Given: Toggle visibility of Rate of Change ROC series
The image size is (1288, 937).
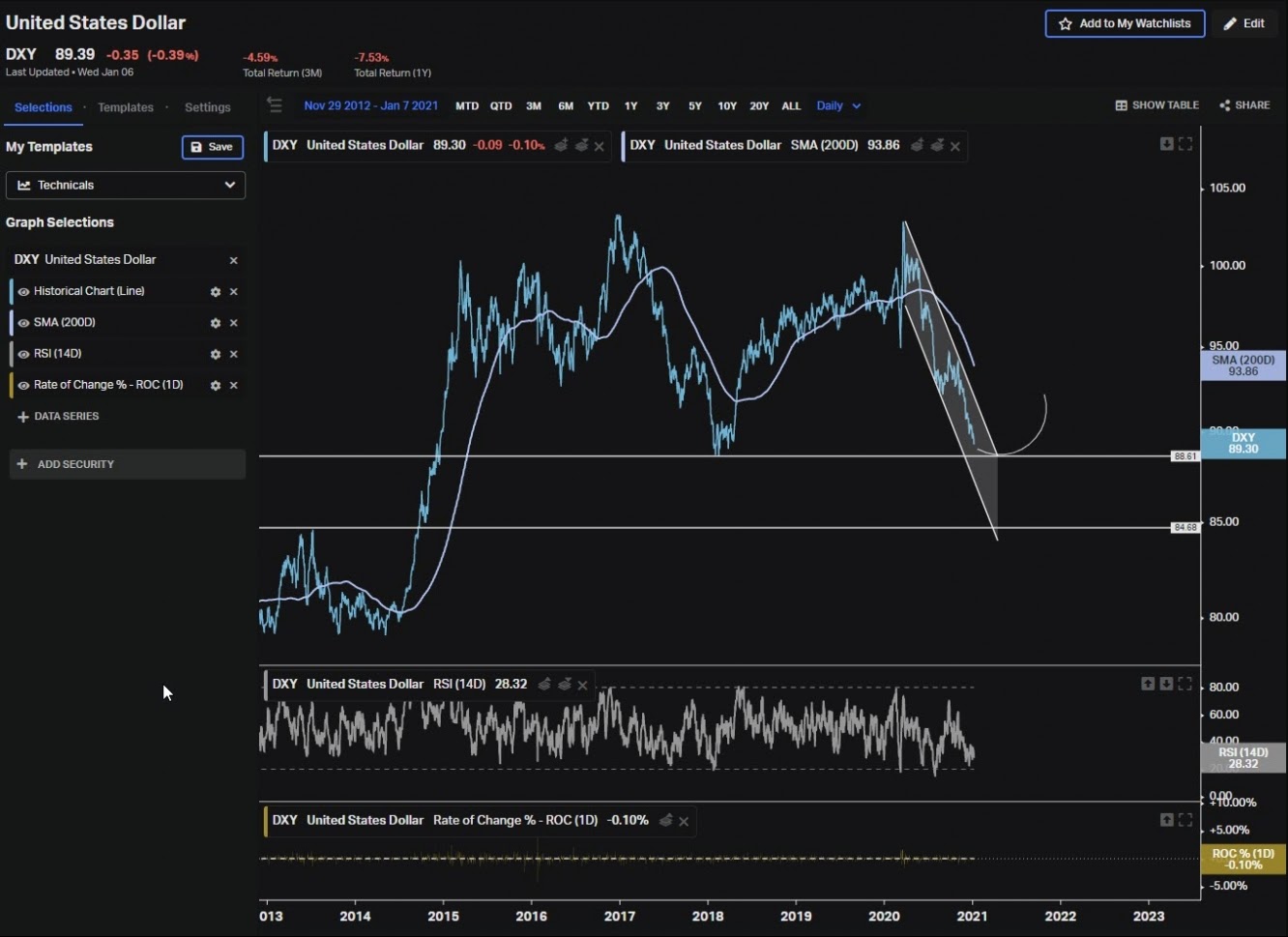Looking at the screenshot, I should [23, 385].
